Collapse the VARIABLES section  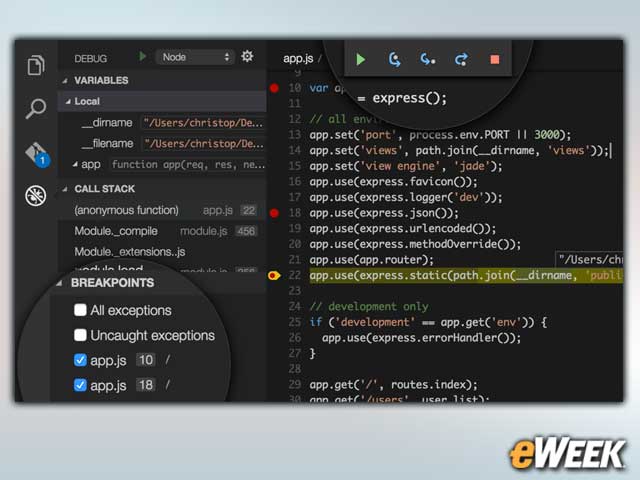pos(65,81)
